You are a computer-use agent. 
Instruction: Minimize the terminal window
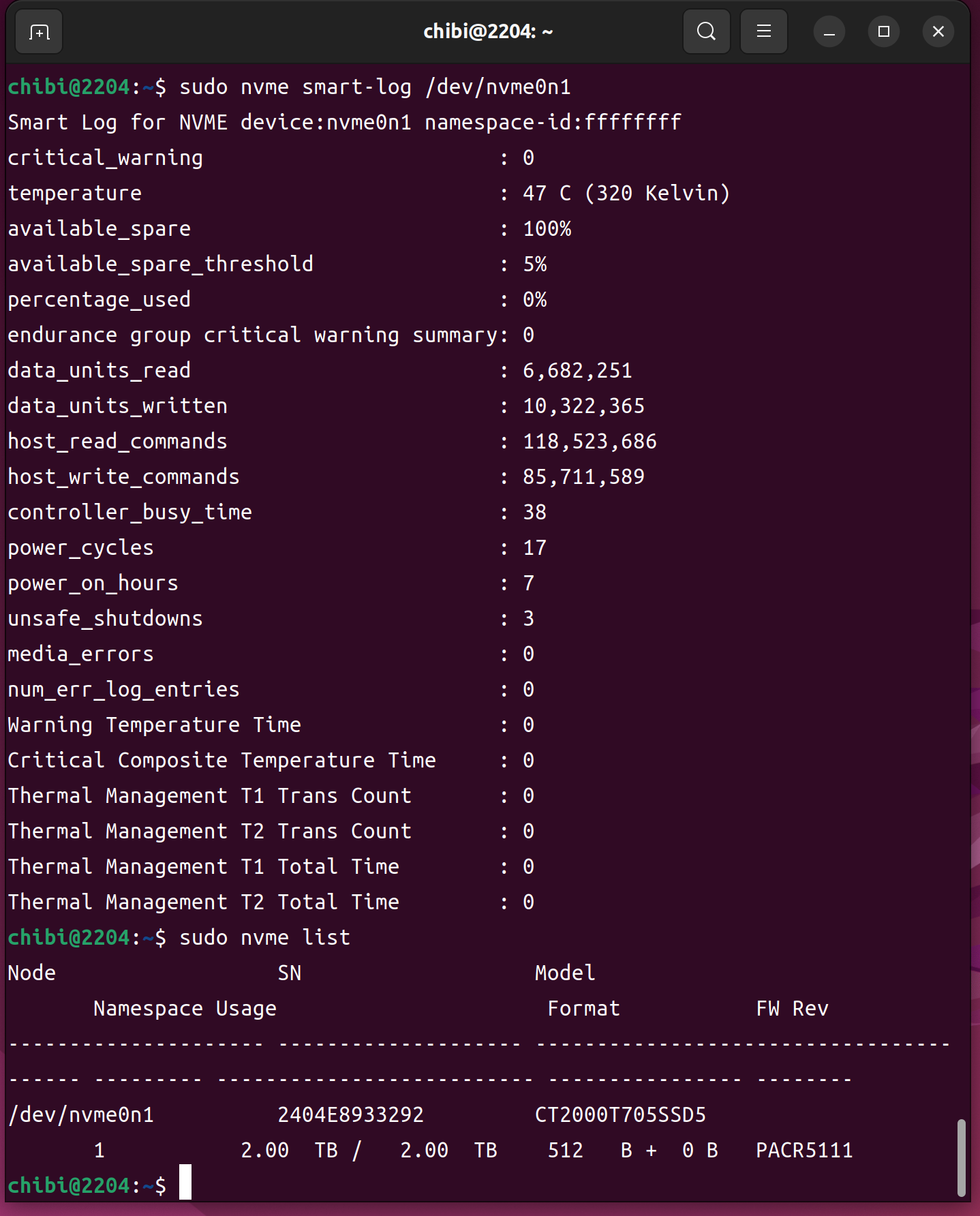coord(829,32)
